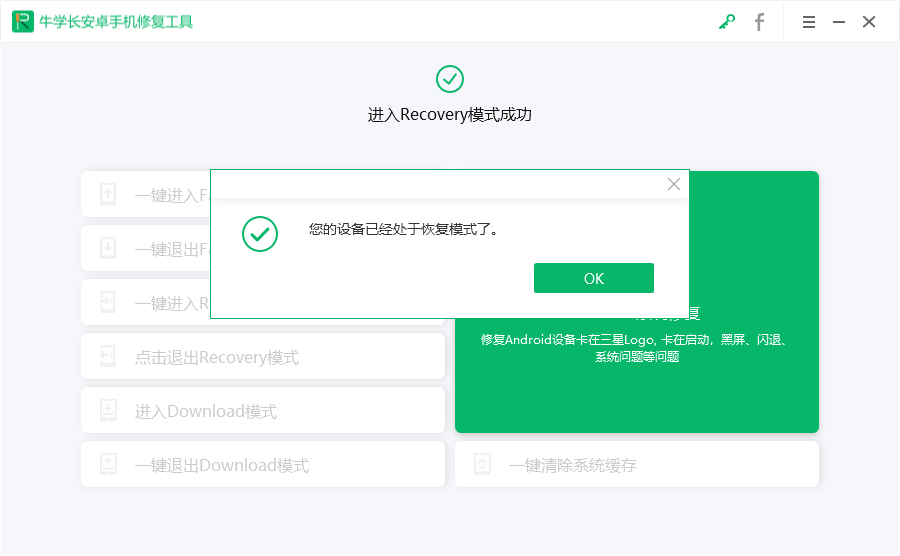The height and width of the screenshot is (556, 900).
Task: Click 一键清除系统缓存 option
Action: pyautogui.click(x=637, y=464)
